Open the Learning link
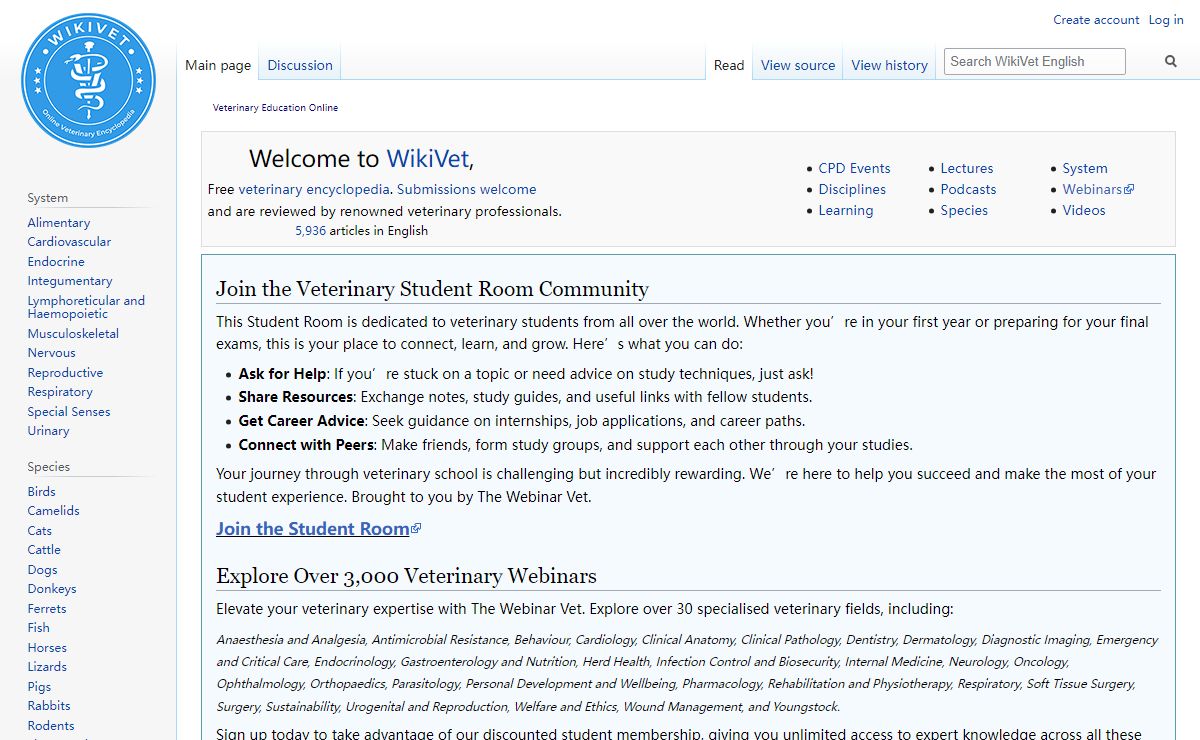1200x740 pixels. [846, 210]
